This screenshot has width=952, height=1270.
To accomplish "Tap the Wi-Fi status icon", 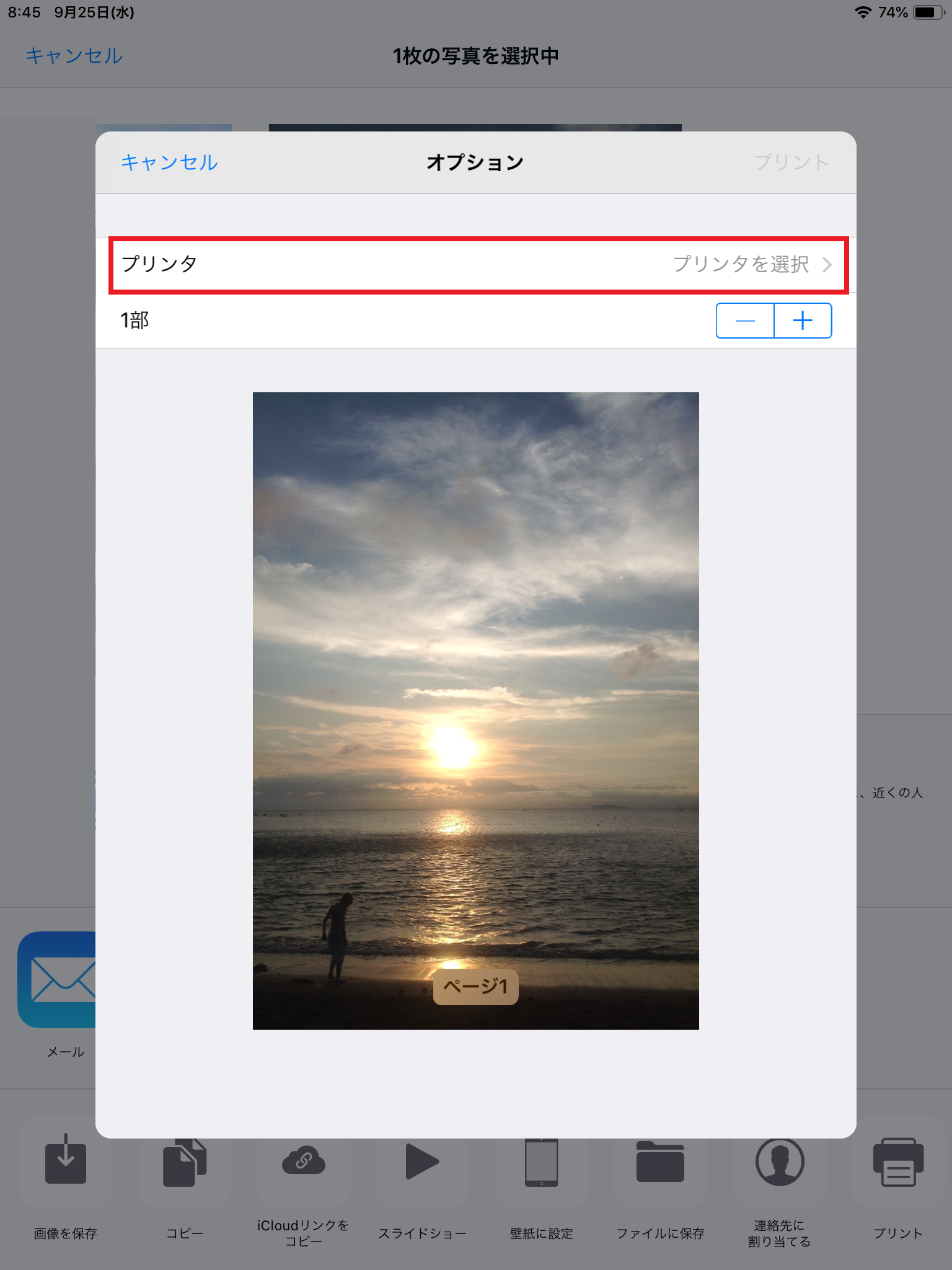I will point(863,12).
